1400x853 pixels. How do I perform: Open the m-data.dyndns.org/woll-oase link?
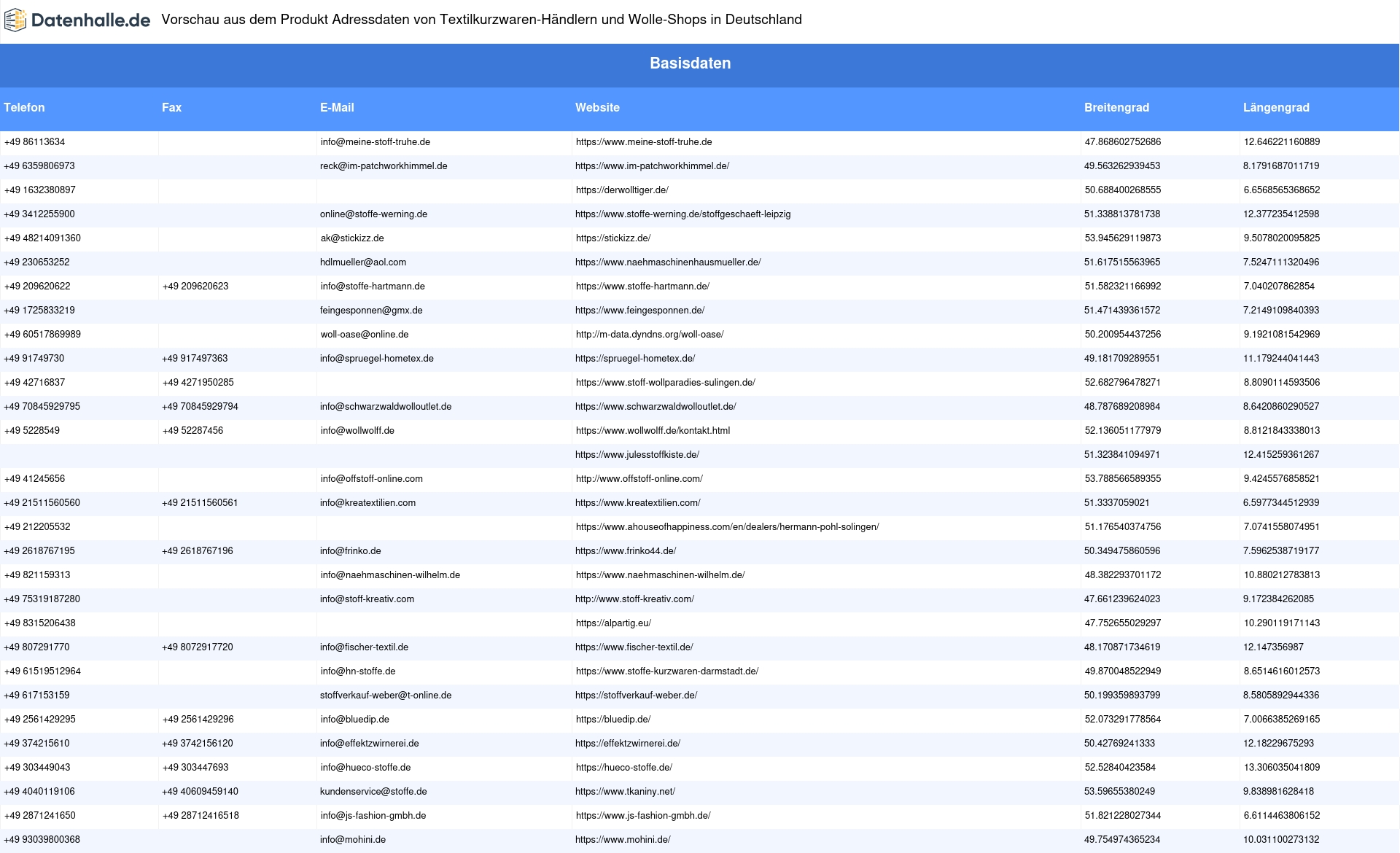tap(650, 335)
